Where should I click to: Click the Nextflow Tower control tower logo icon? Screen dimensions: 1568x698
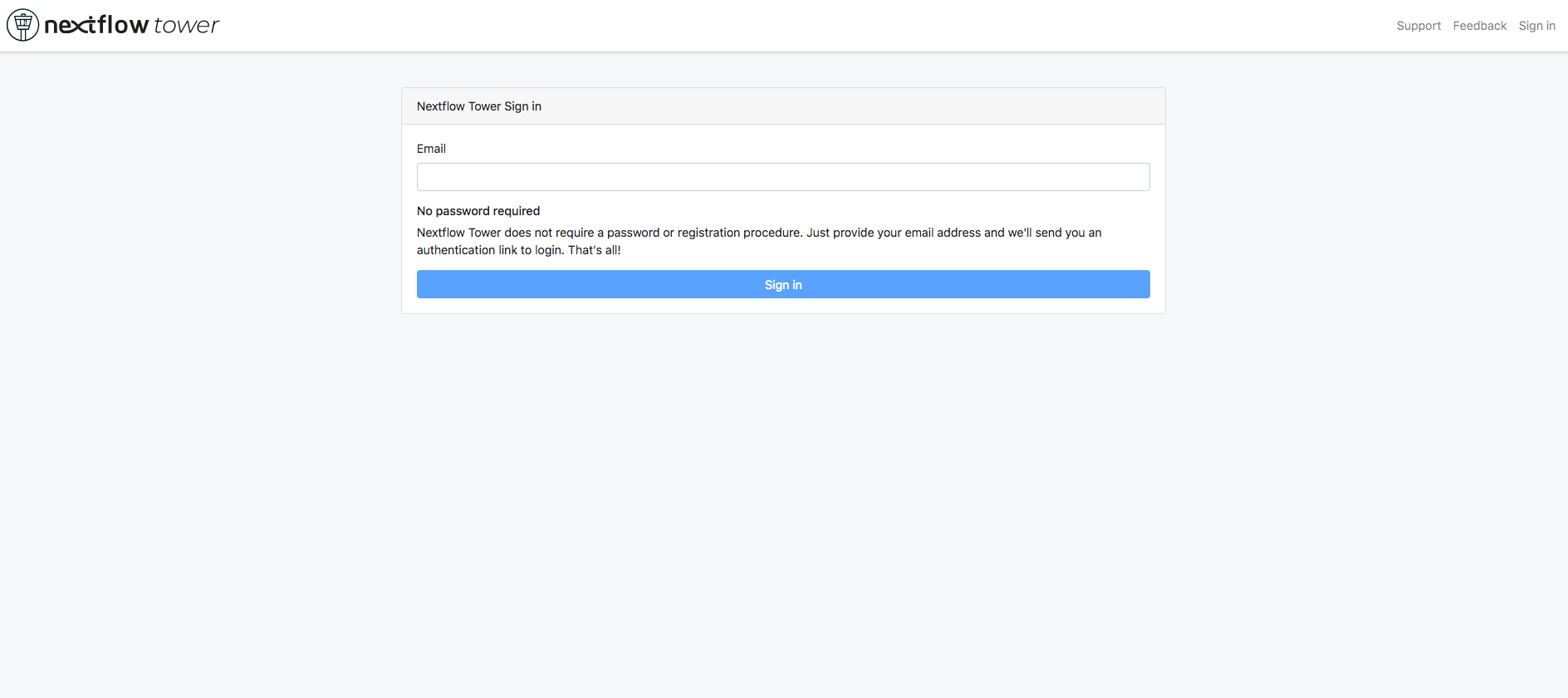click(22, 25)
